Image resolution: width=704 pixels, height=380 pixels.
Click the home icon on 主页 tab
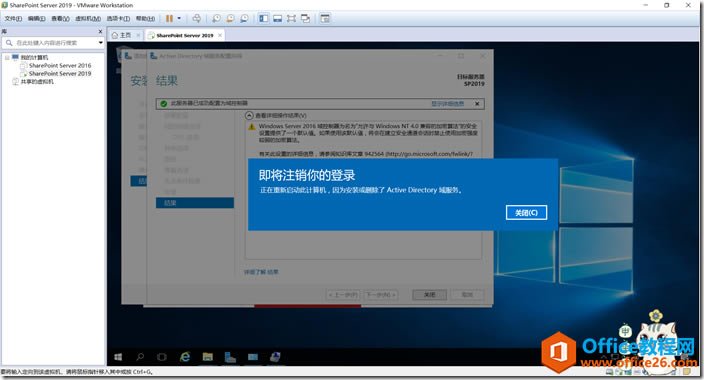[115, 35]
